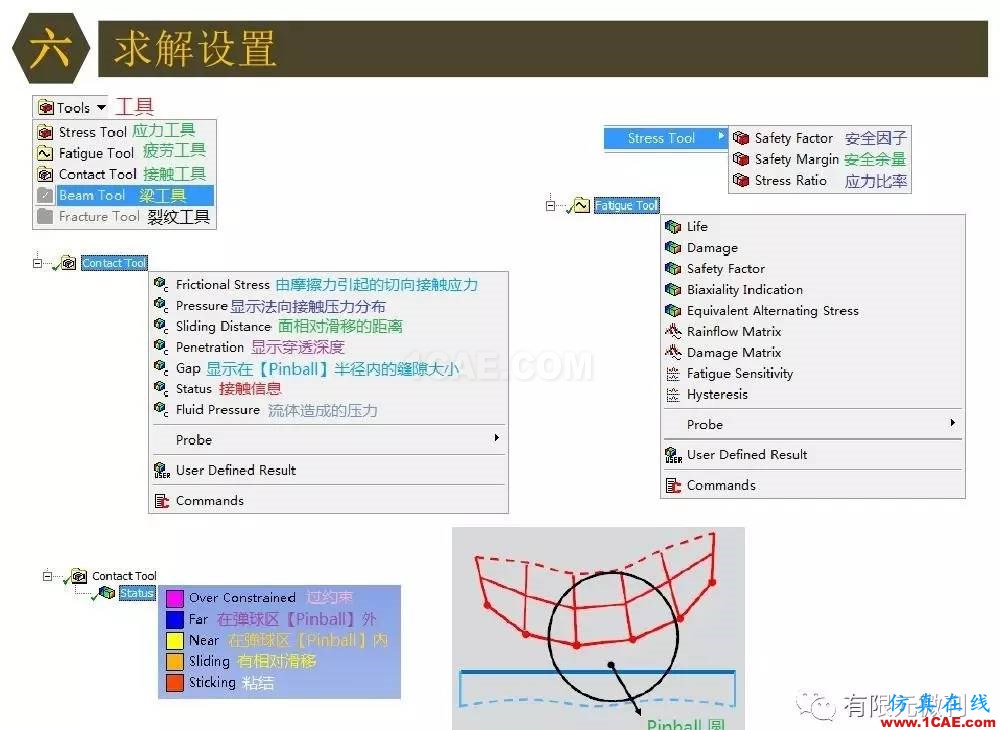Image resolution: width=1000 pixels, height=730 pixels.
Task: Click the Hysteresis chart icon
Action: (673, 395)
